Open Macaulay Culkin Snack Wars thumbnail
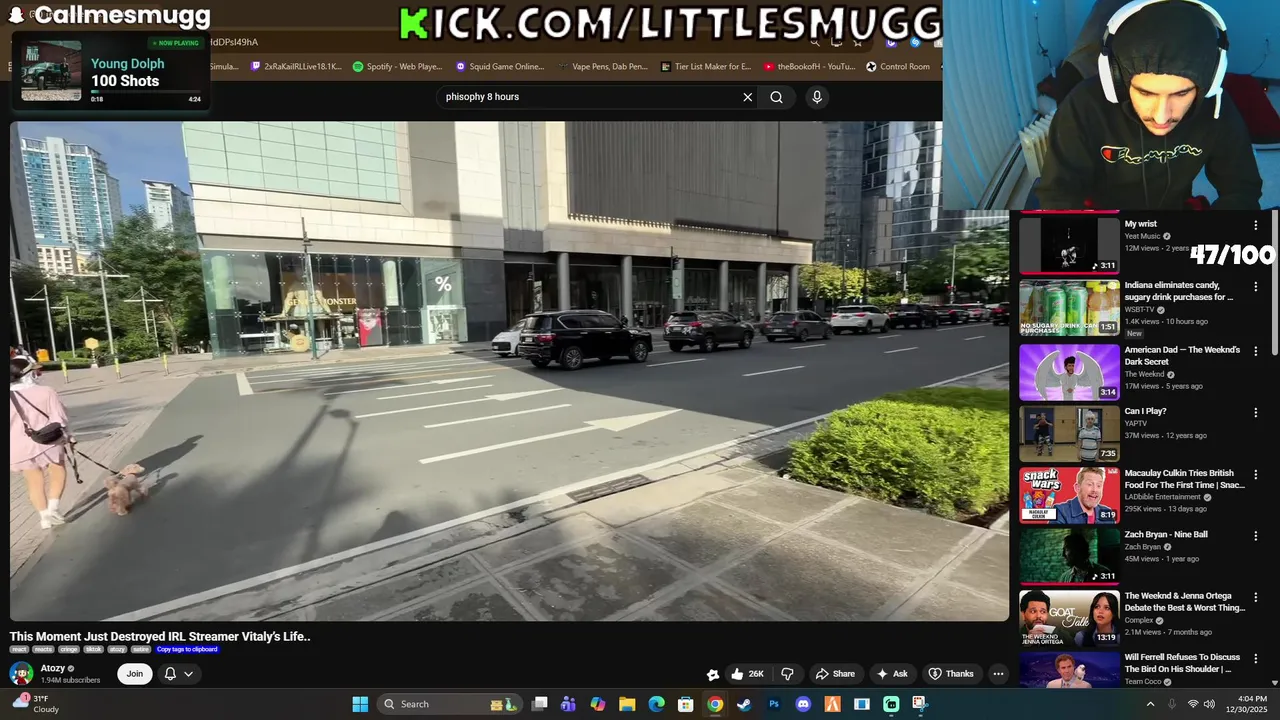This screenshot has height=720, width=1280. point(1069,495)
